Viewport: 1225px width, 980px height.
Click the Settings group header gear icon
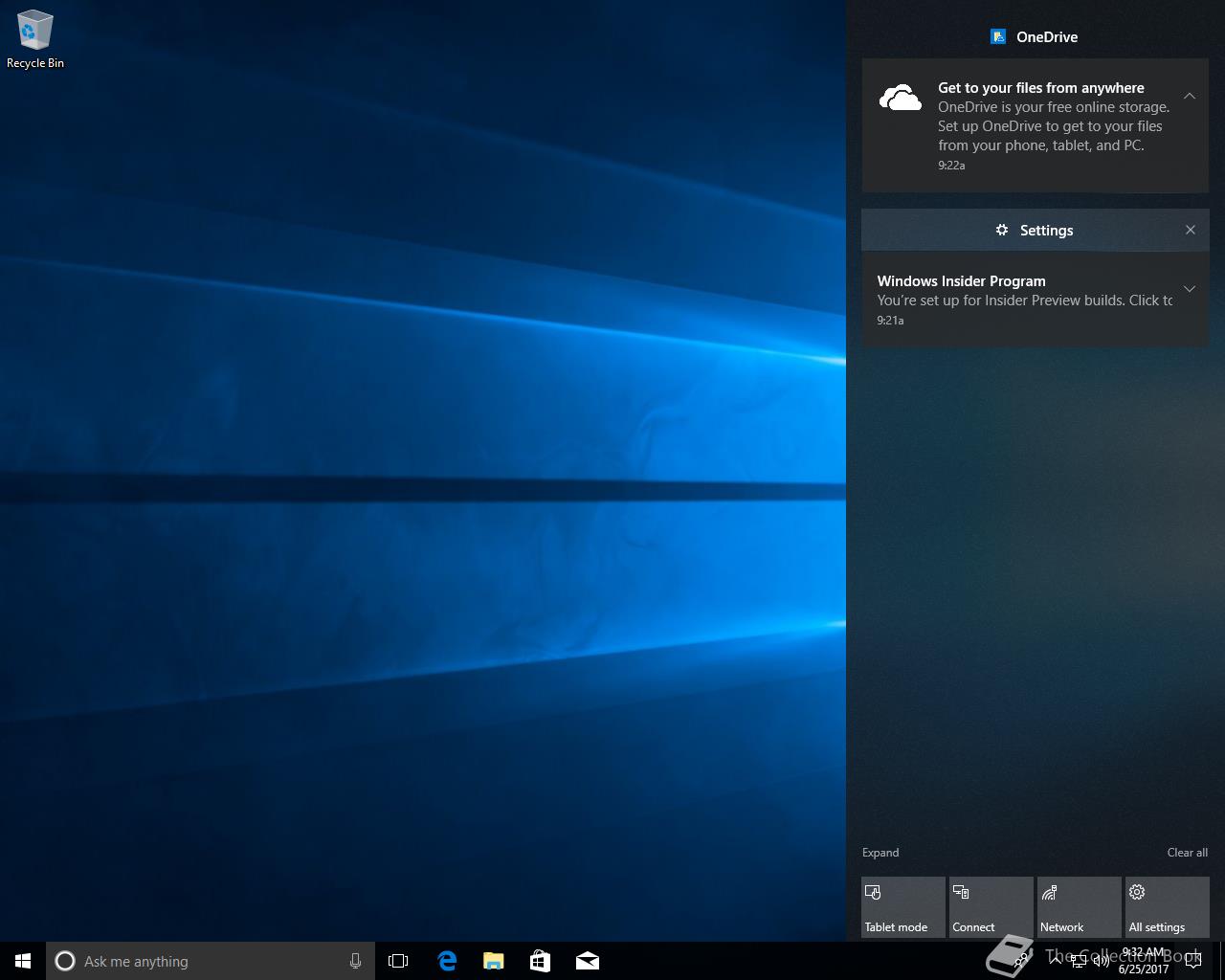click(x=1002, y=230)
